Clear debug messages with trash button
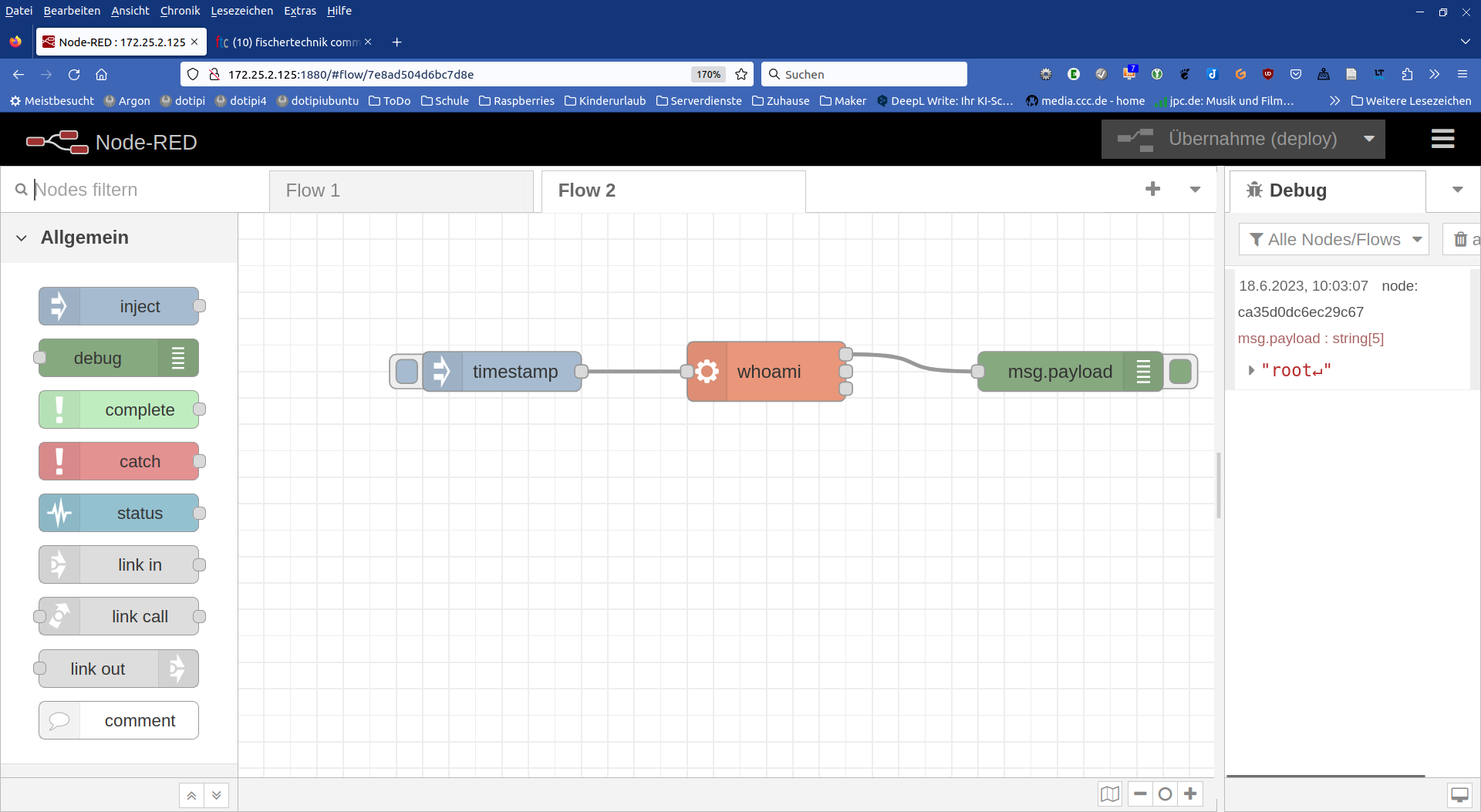 (x=1462, y=240)
